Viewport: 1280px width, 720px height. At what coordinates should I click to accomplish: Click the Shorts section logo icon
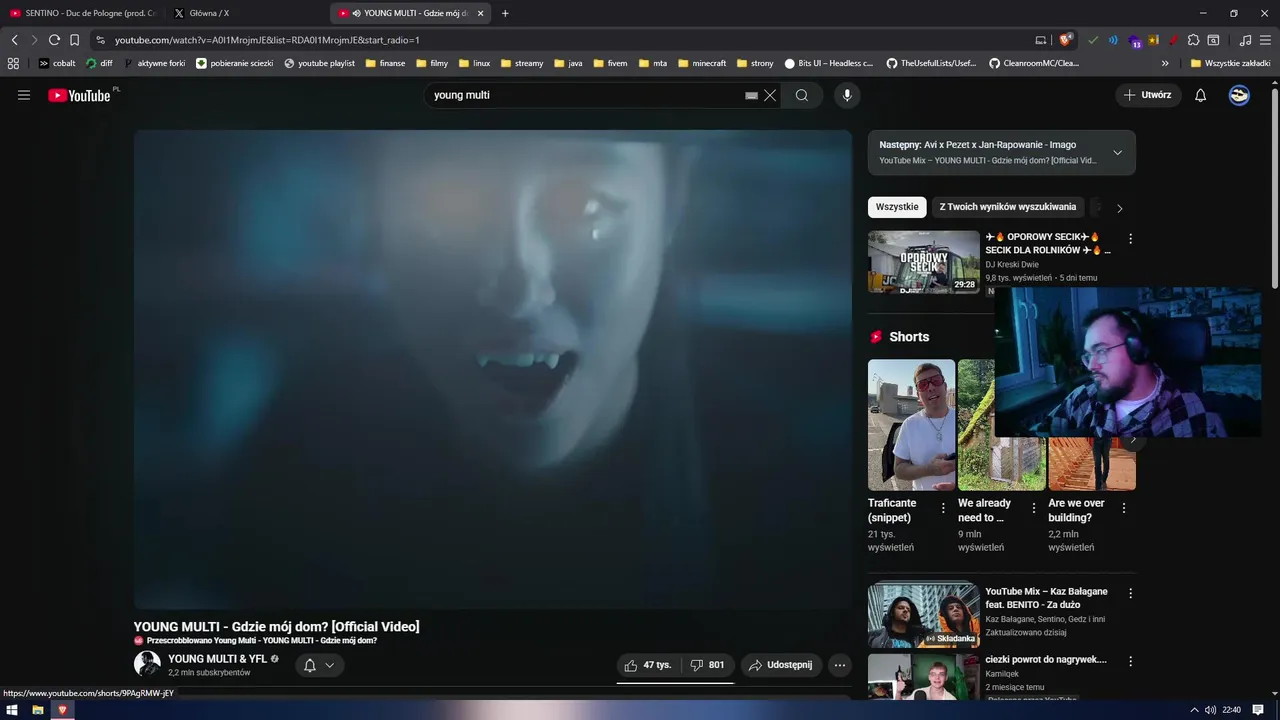tap(877, 337)
